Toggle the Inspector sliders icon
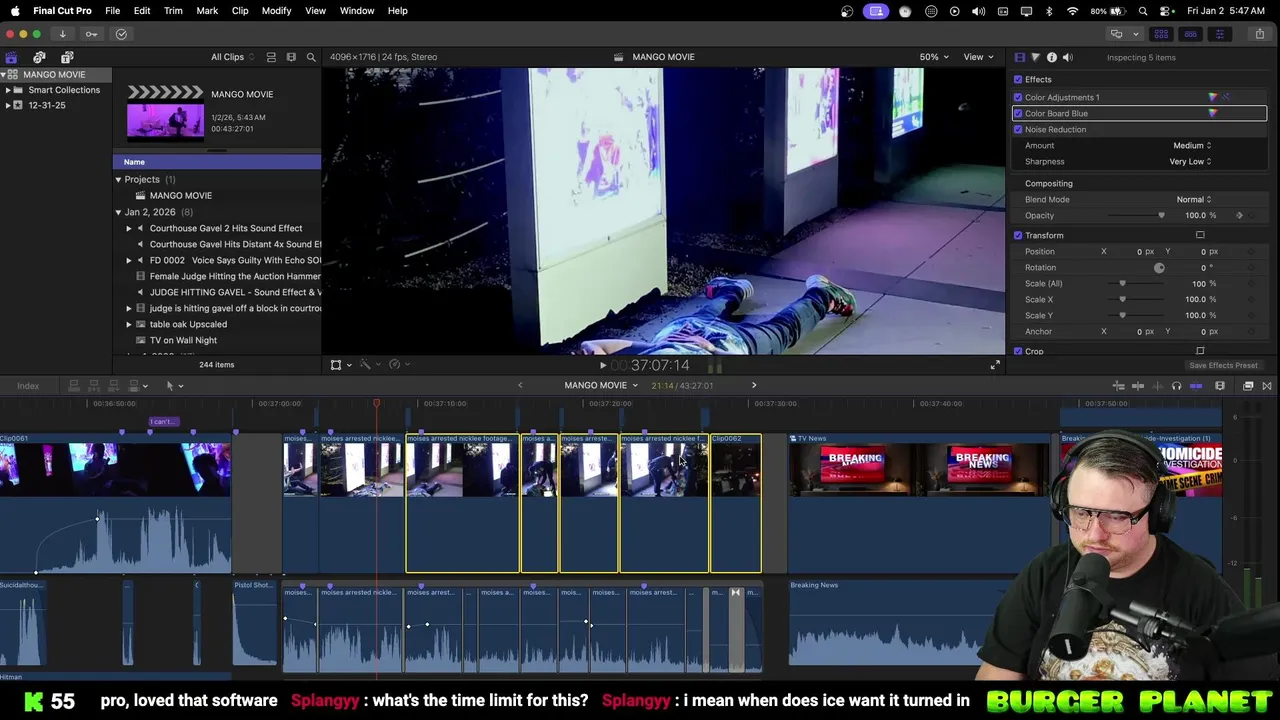This screenshot has height=720, width=1280. pyautogui.click(x=1219, y=34)
